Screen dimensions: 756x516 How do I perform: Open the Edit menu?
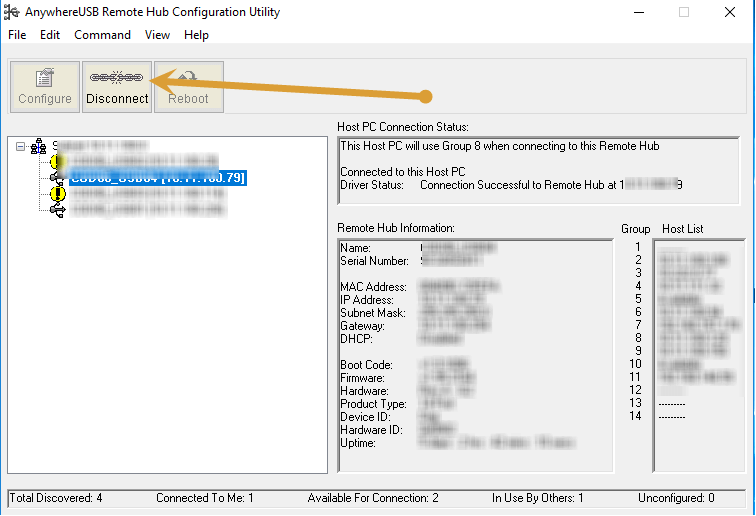[x=50, y=35]
